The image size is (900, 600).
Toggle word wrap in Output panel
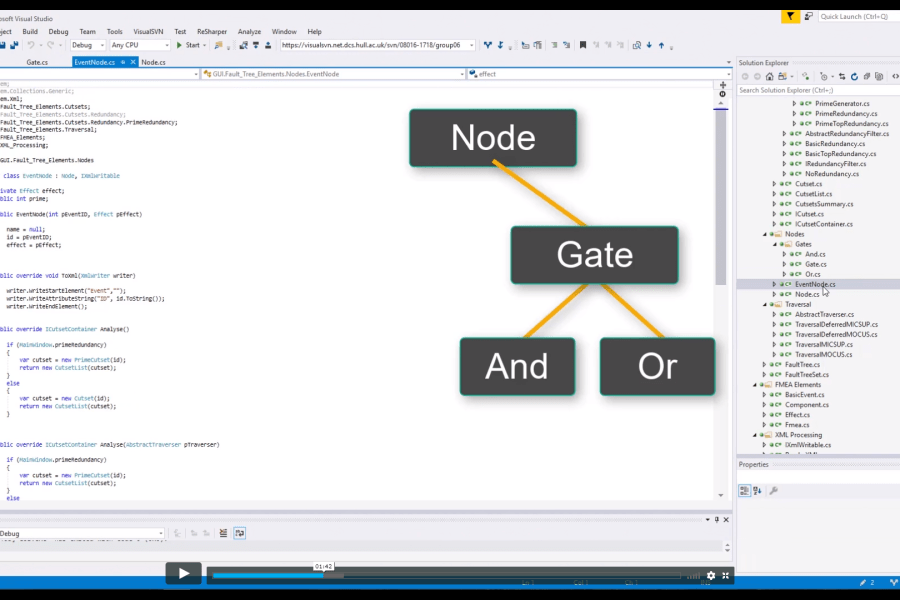pyautogui.click(x=240, y=533)
